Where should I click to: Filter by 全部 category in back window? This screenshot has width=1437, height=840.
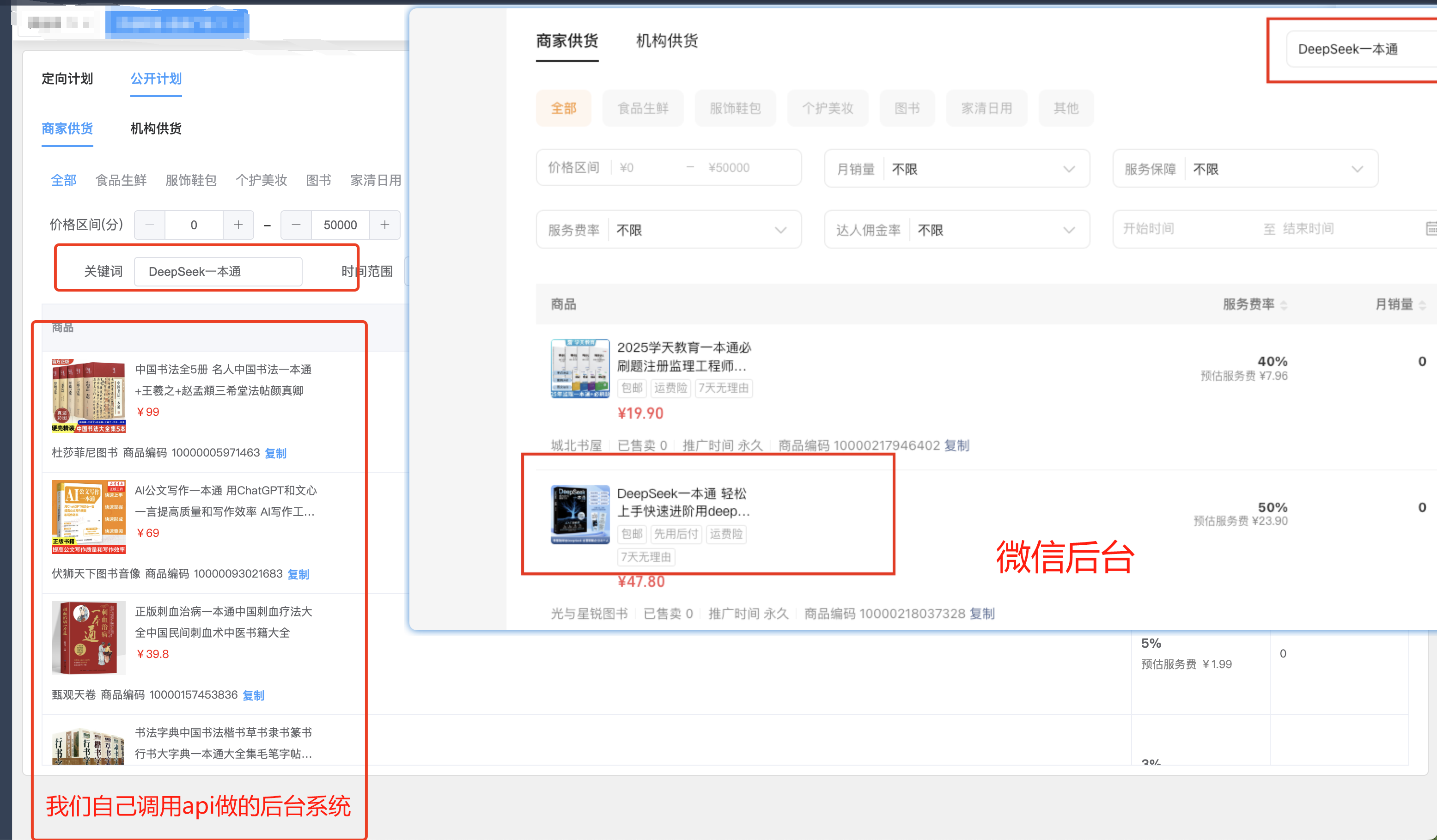tap(63, 180)
